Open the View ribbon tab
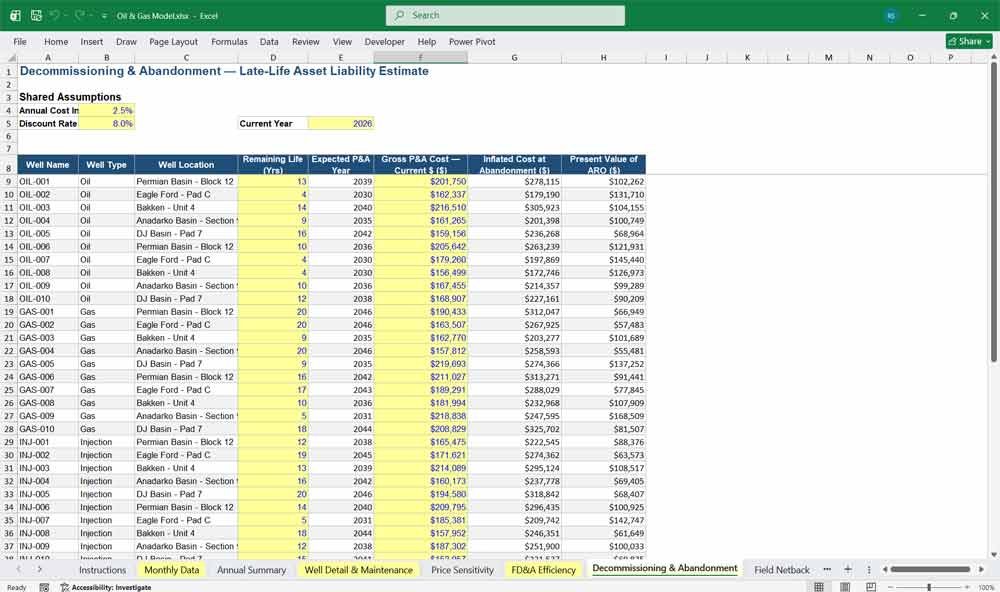1000x592 pixels. pos(342,41)
